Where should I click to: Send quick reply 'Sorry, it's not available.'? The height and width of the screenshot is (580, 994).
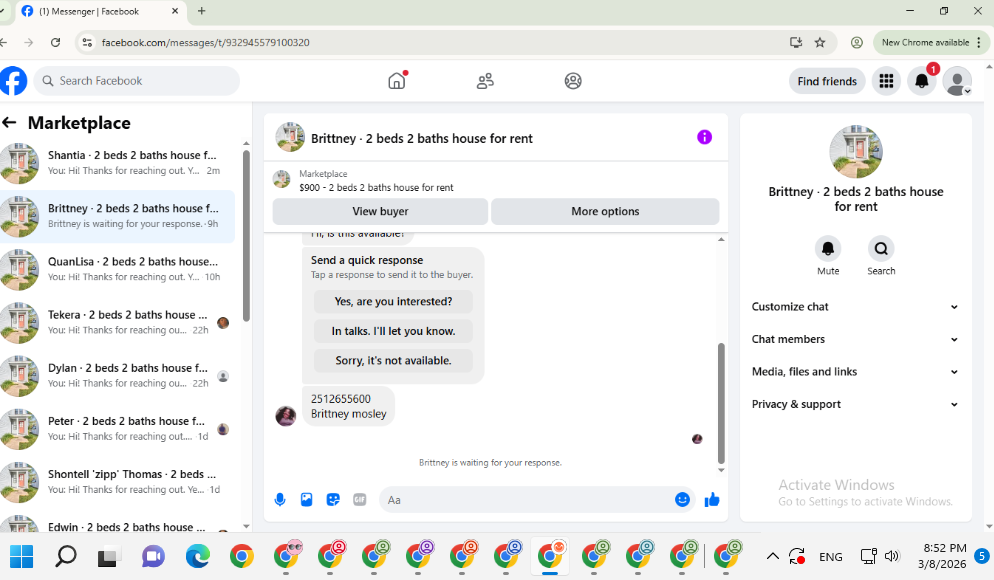[393, 361]
